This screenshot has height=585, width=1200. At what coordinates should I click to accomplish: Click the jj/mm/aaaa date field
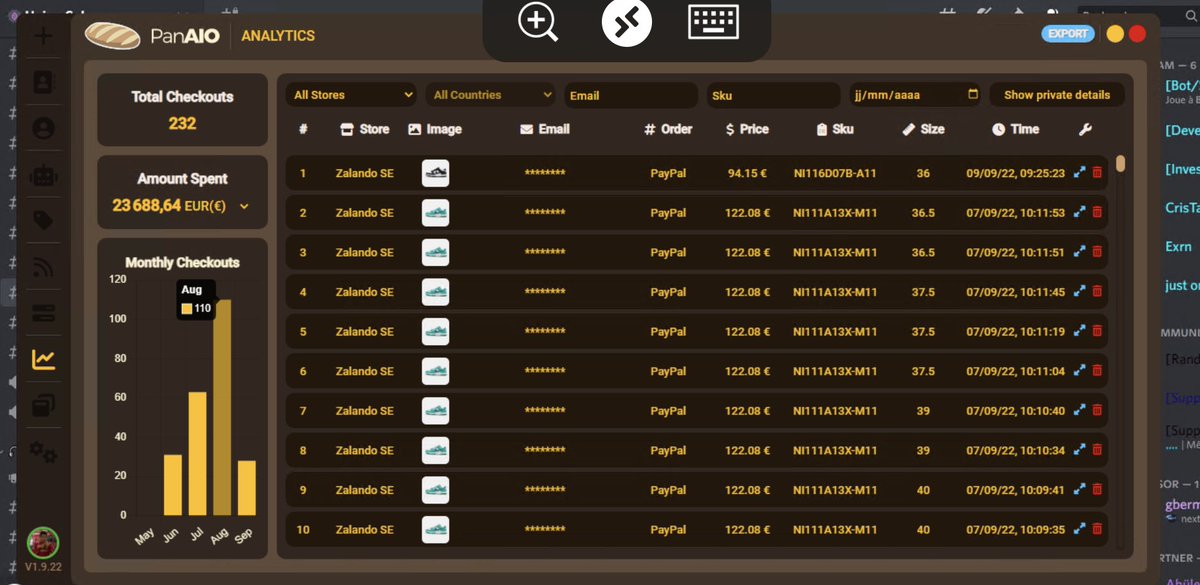(915, 95)
